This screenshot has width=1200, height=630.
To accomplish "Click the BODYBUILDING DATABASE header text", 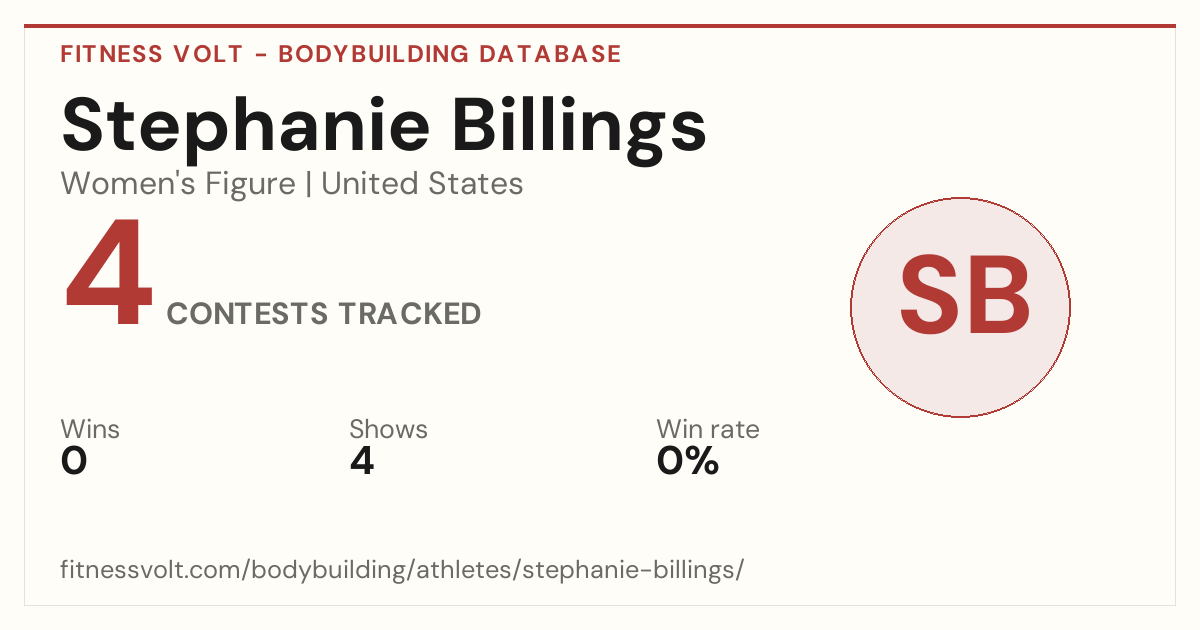I will 450,54.
